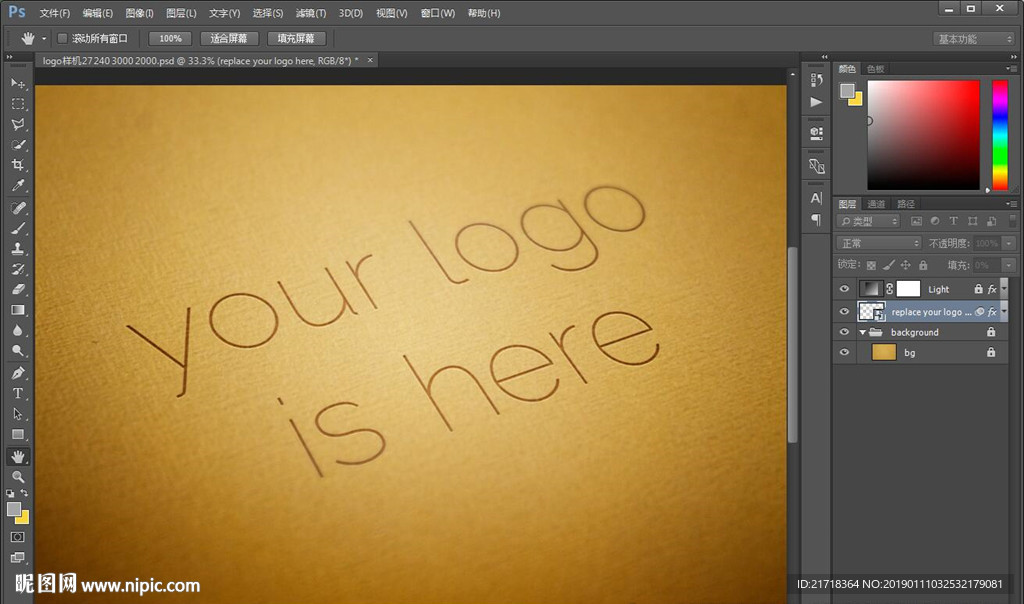The height and width of the screenshot is (604, 1024).
Task: Open the Paragraph panel icon
Action: click(x=816, y=219)
